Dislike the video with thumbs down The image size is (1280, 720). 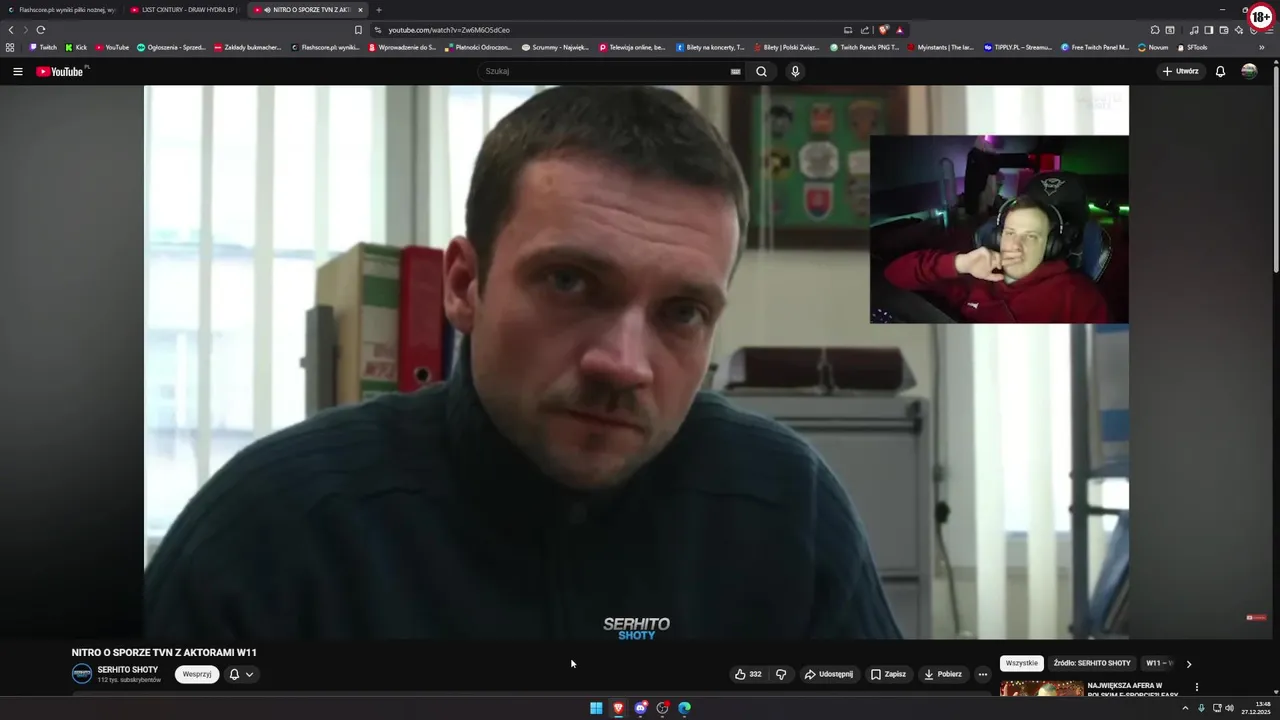pos(781,674)
